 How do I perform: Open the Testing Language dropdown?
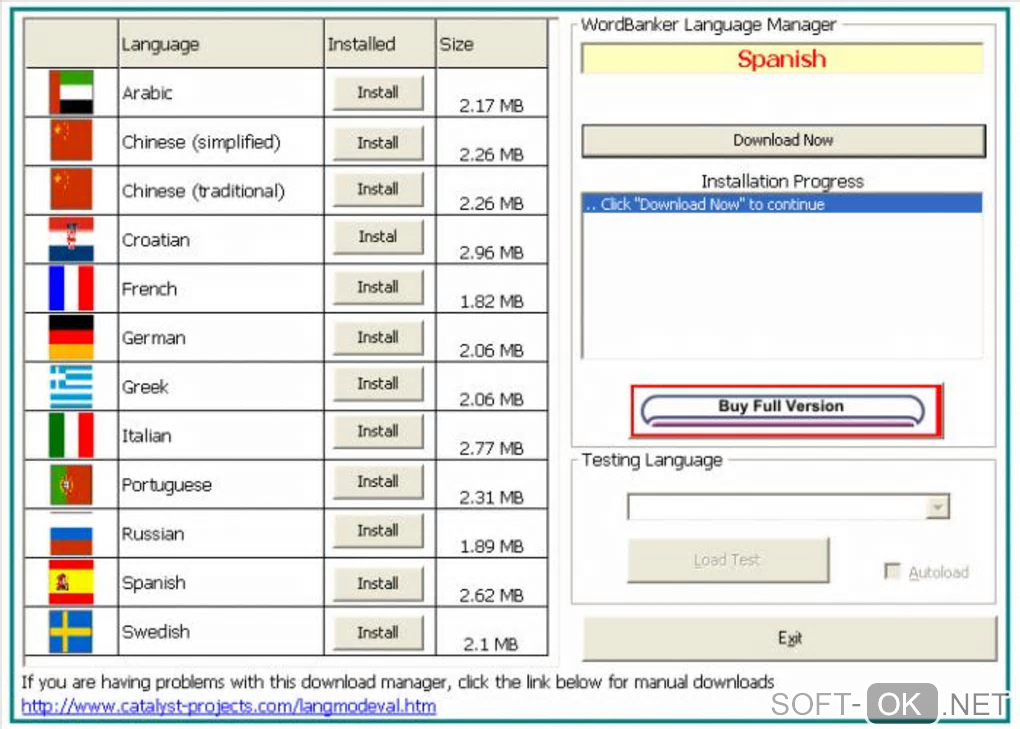(x=937, y=507)
